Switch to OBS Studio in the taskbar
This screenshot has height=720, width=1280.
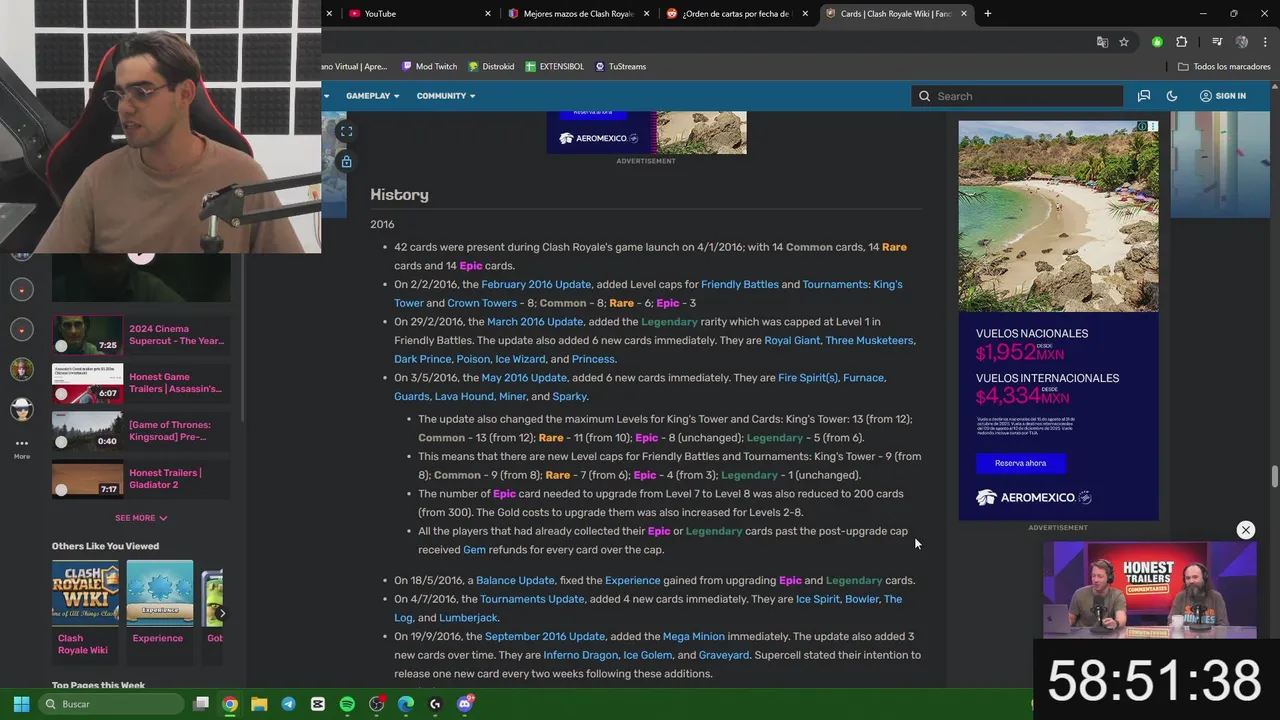pyautogui.click(x=376, y=704)
